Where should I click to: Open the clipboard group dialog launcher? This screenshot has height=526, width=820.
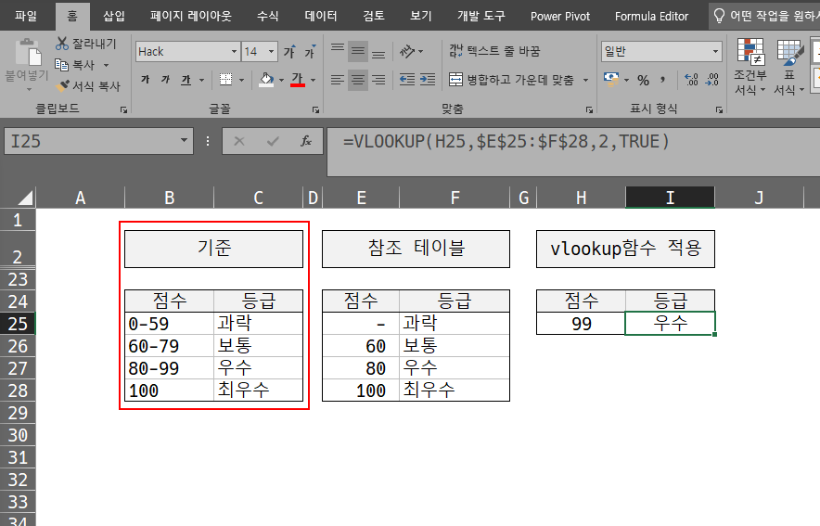click(x=123, y=110)
